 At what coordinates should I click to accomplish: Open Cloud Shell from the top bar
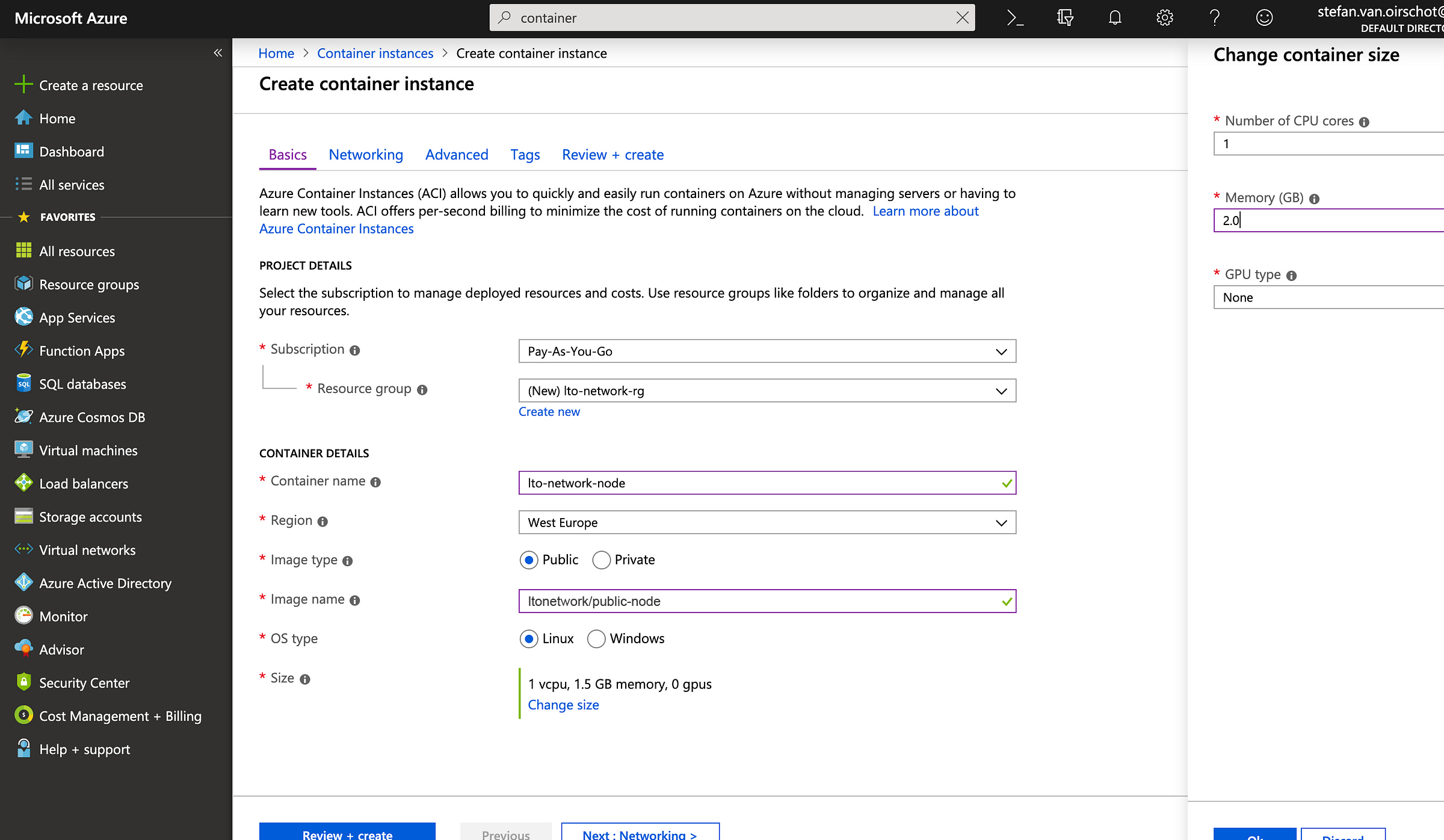click(1015, 18)
